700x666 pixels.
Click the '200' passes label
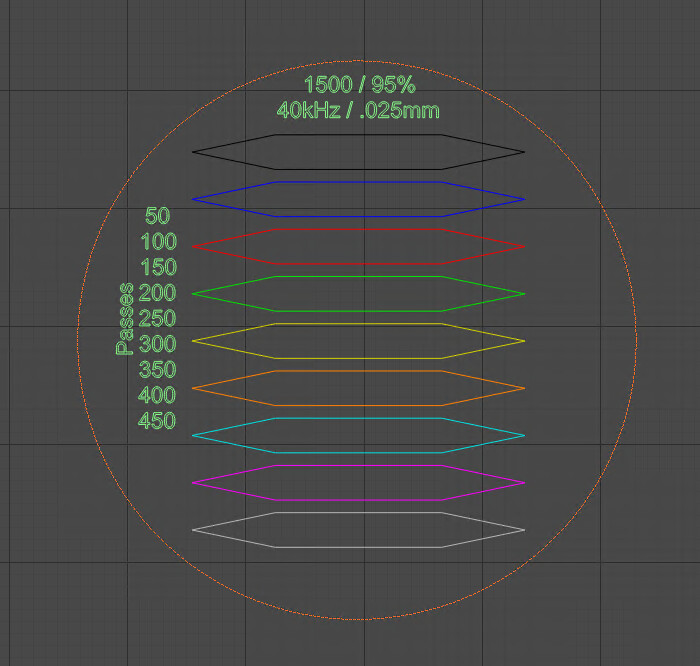pyautogui.click(x=158, y=293)
